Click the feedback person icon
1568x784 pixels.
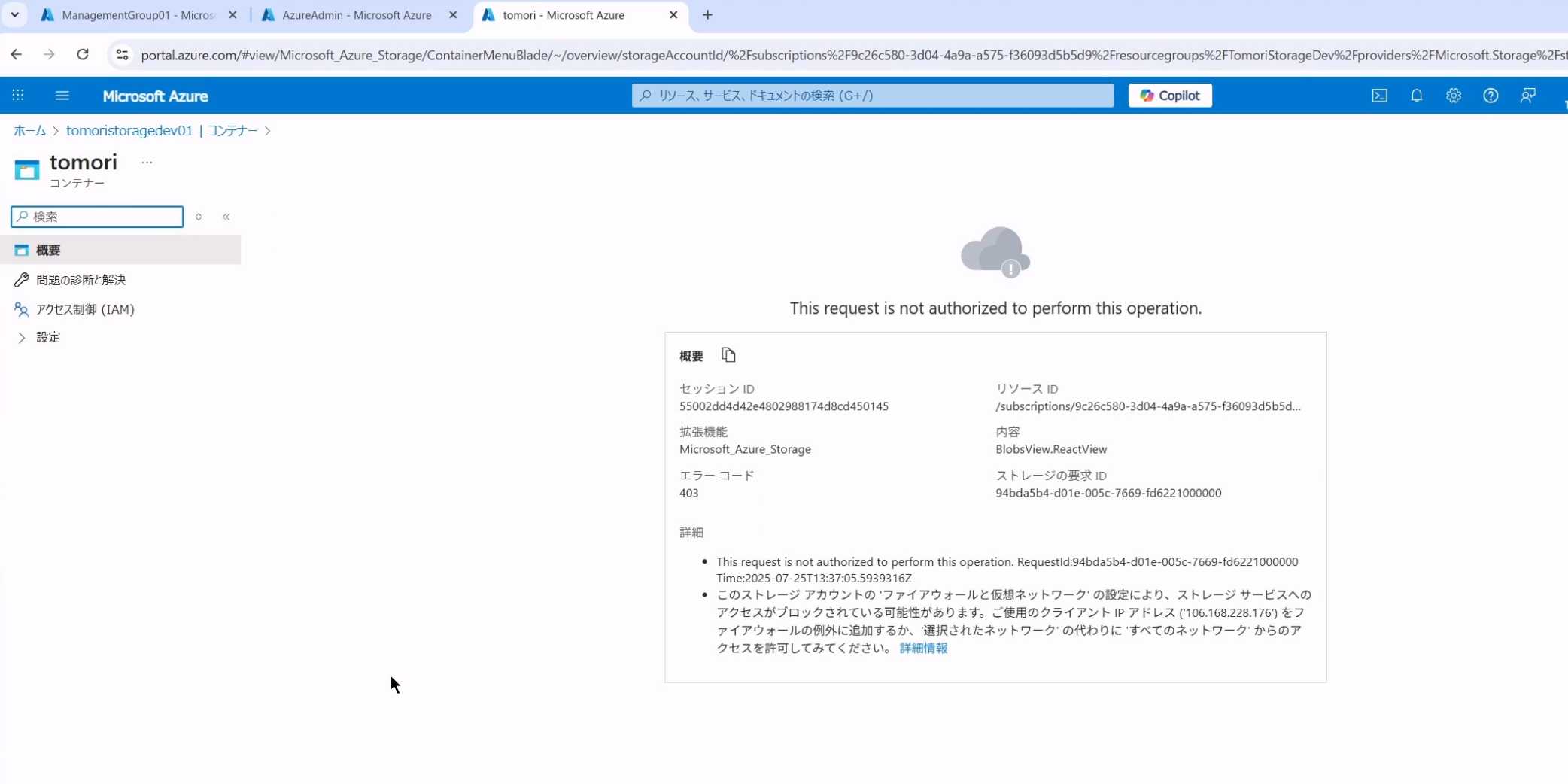(1527, 96)
